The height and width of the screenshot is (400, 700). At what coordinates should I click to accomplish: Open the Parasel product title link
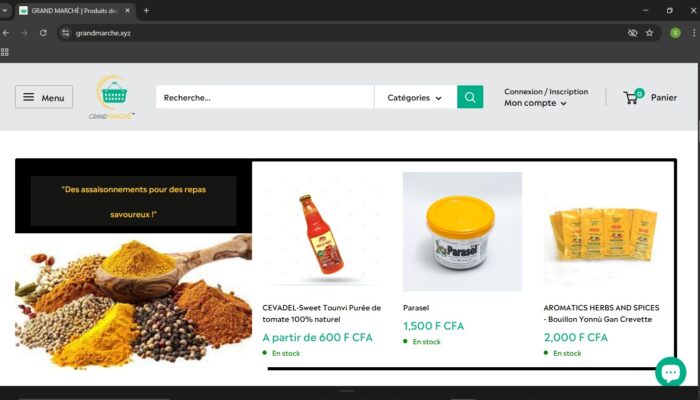(416, 308)
